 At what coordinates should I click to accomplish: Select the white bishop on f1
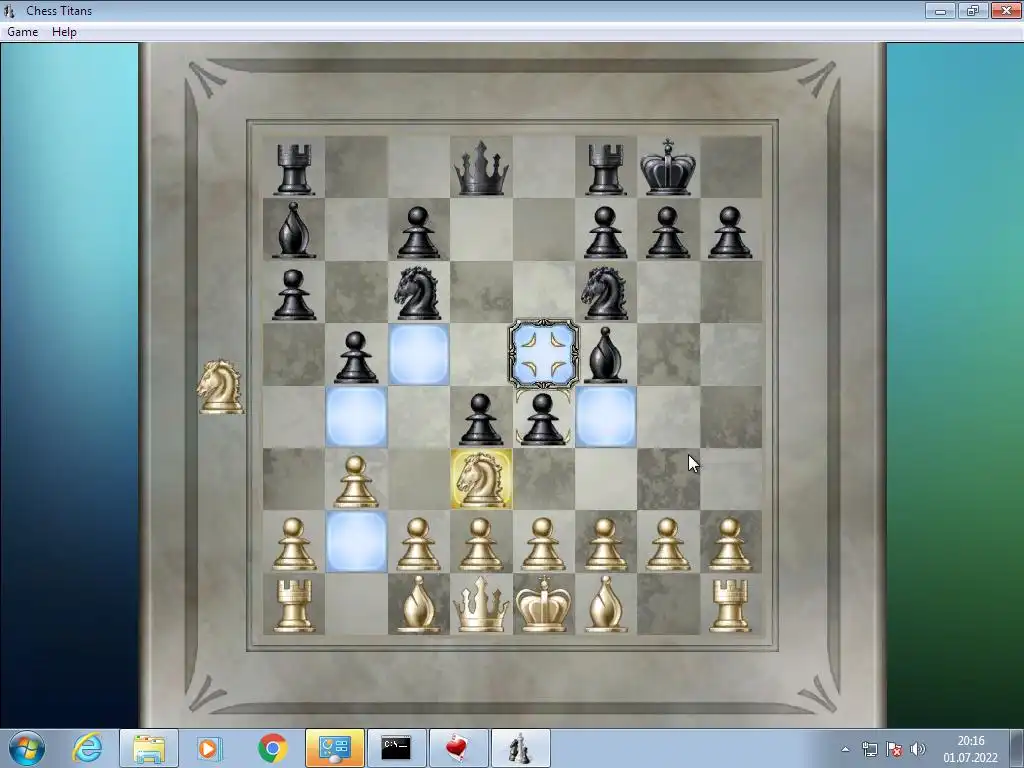pyautogui.click(x=606, y=605)
